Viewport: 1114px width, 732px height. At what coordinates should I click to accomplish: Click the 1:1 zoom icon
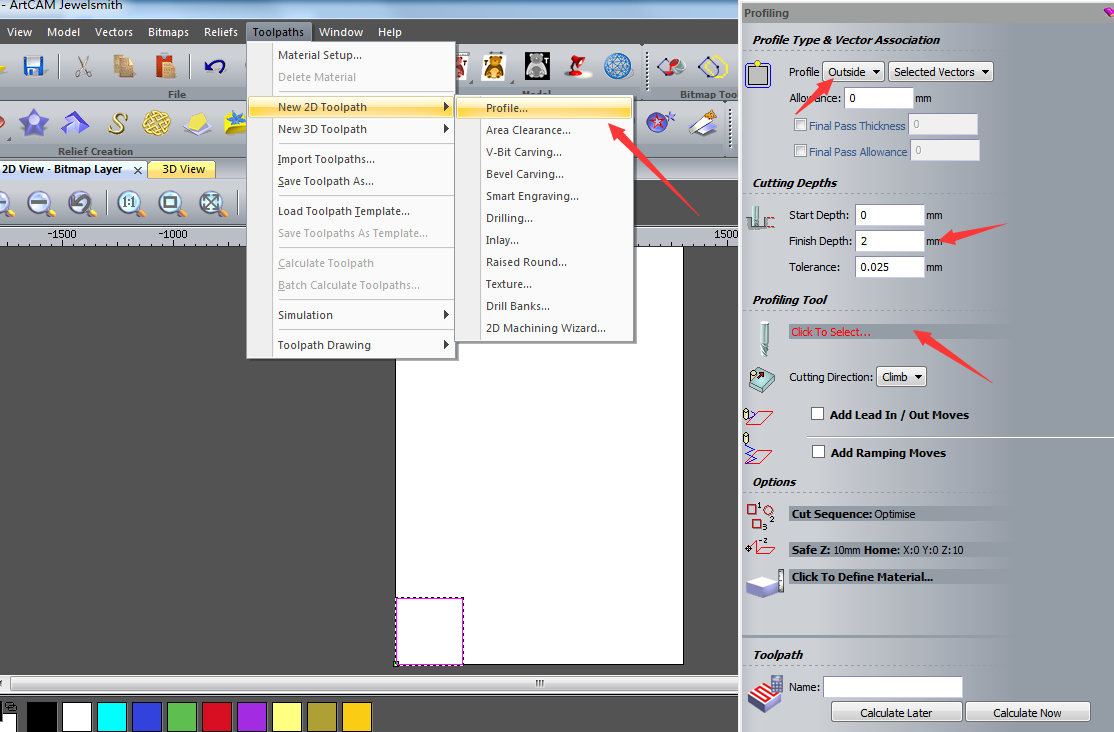129,203
